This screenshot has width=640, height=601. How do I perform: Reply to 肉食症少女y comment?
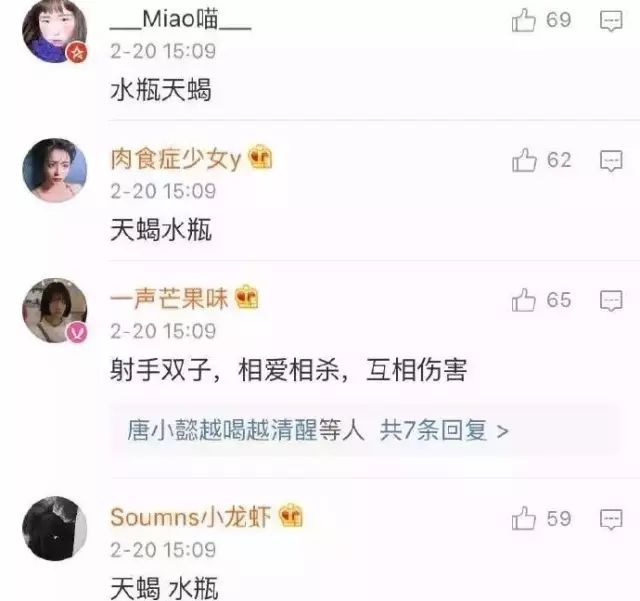click(611, 161)
